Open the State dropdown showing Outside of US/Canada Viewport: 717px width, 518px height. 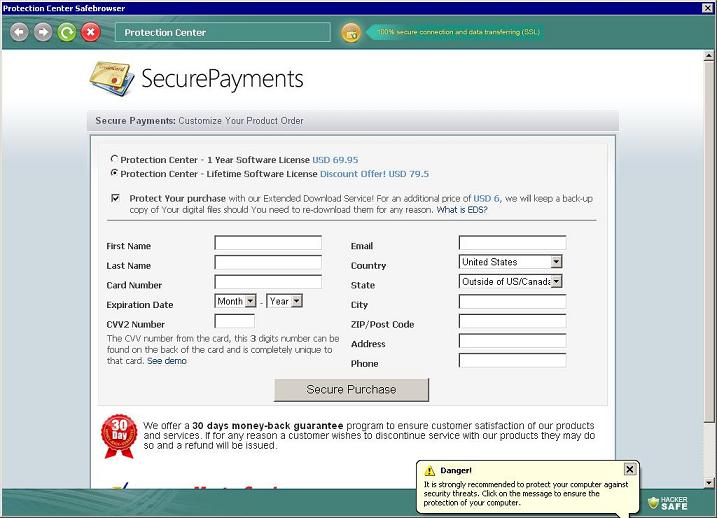pyautogui.click(x=510, y=282)
